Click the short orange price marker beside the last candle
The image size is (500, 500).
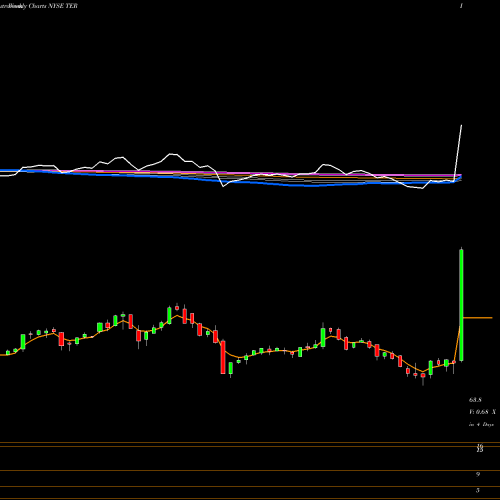point(478,318)
